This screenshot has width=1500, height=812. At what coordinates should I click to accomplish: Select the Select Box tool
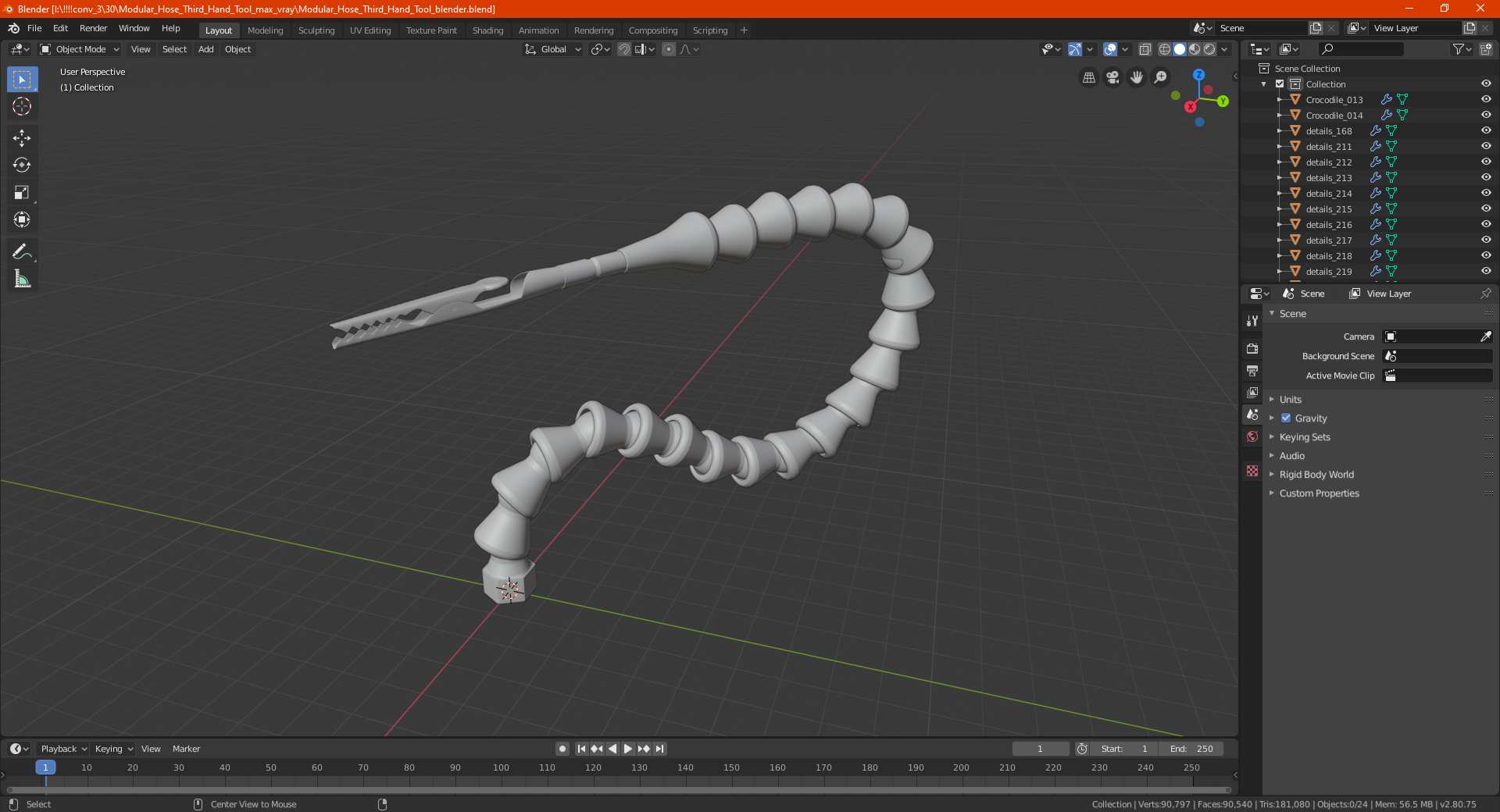[x=22, y=80]
